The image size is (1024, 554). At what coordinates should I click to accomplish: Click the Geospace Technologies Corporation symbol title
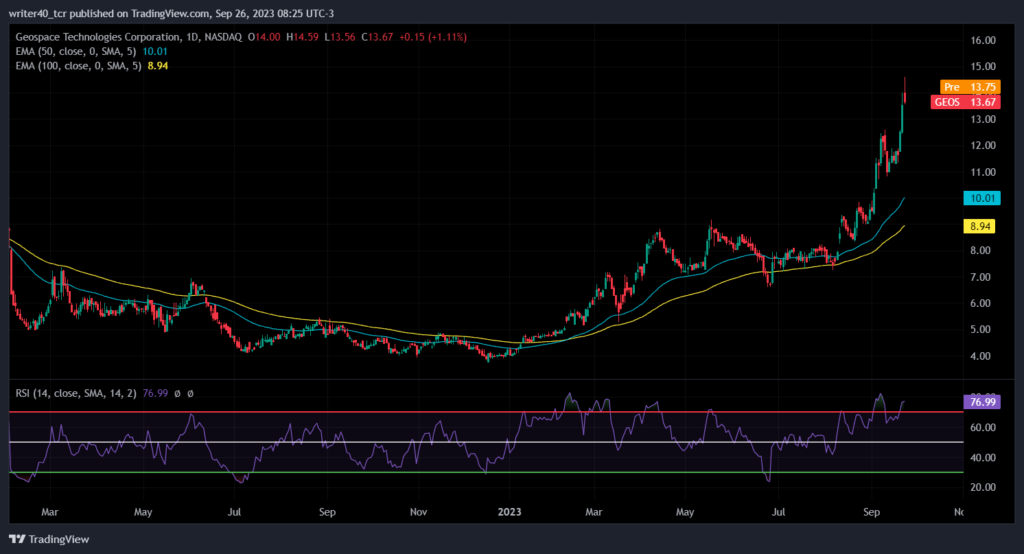(x=97, y=37)
